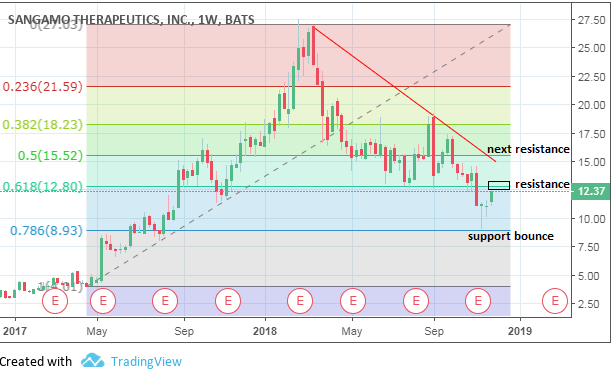Viewport: 611px width, 376px height.
Task: Click the 2017 time axis label
Action: coord(15,331)
